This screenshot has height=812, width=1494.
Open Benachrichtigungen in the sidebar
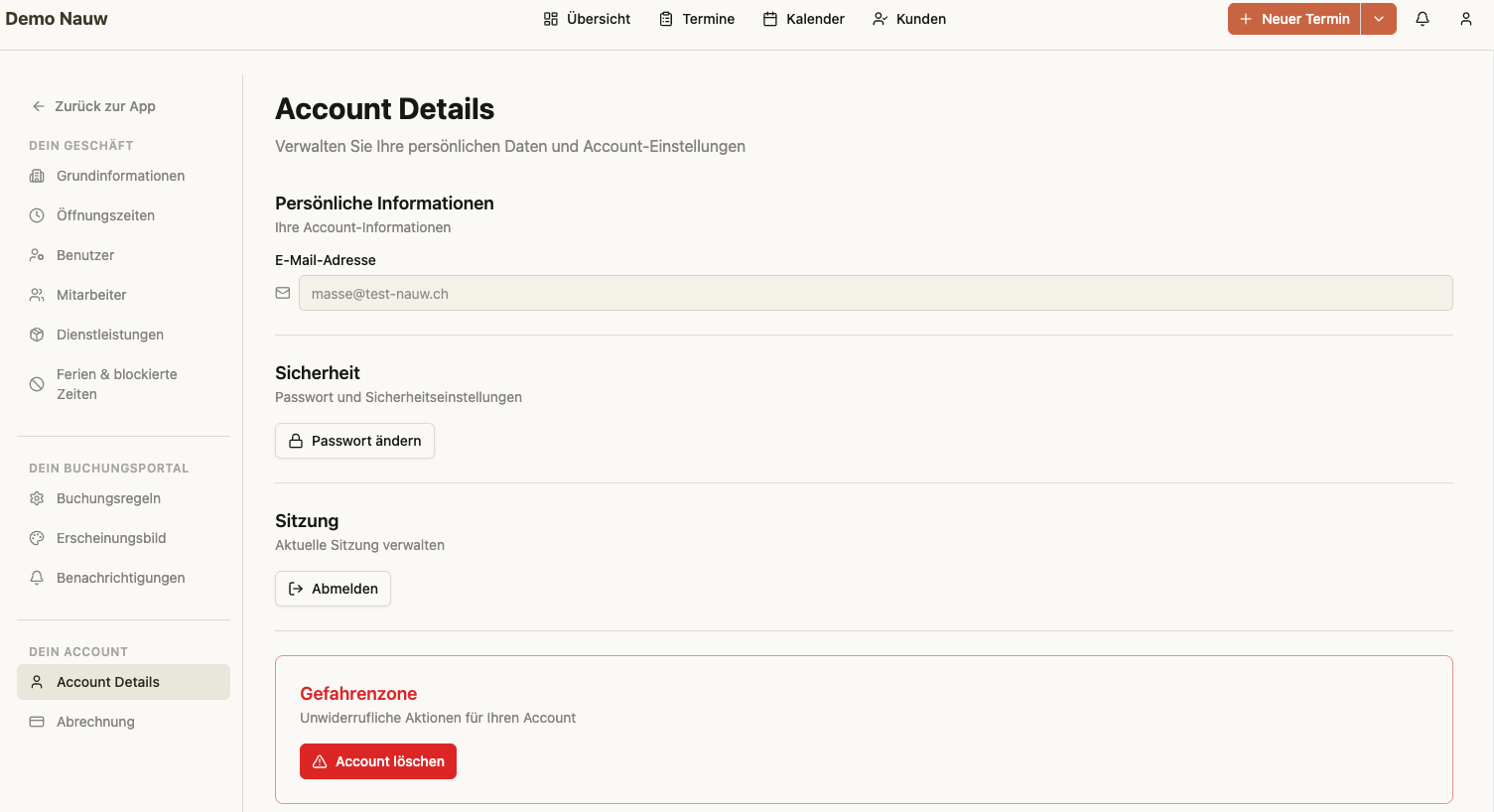point(123,578)
